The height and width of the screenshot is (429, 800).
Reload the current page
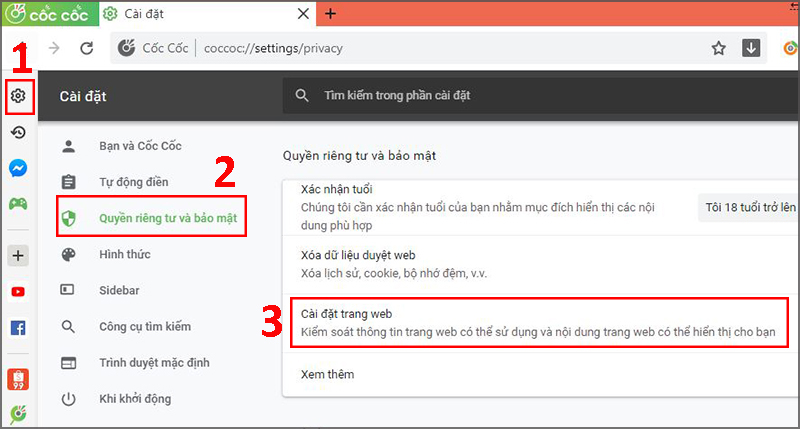click(x=87, y=48)
